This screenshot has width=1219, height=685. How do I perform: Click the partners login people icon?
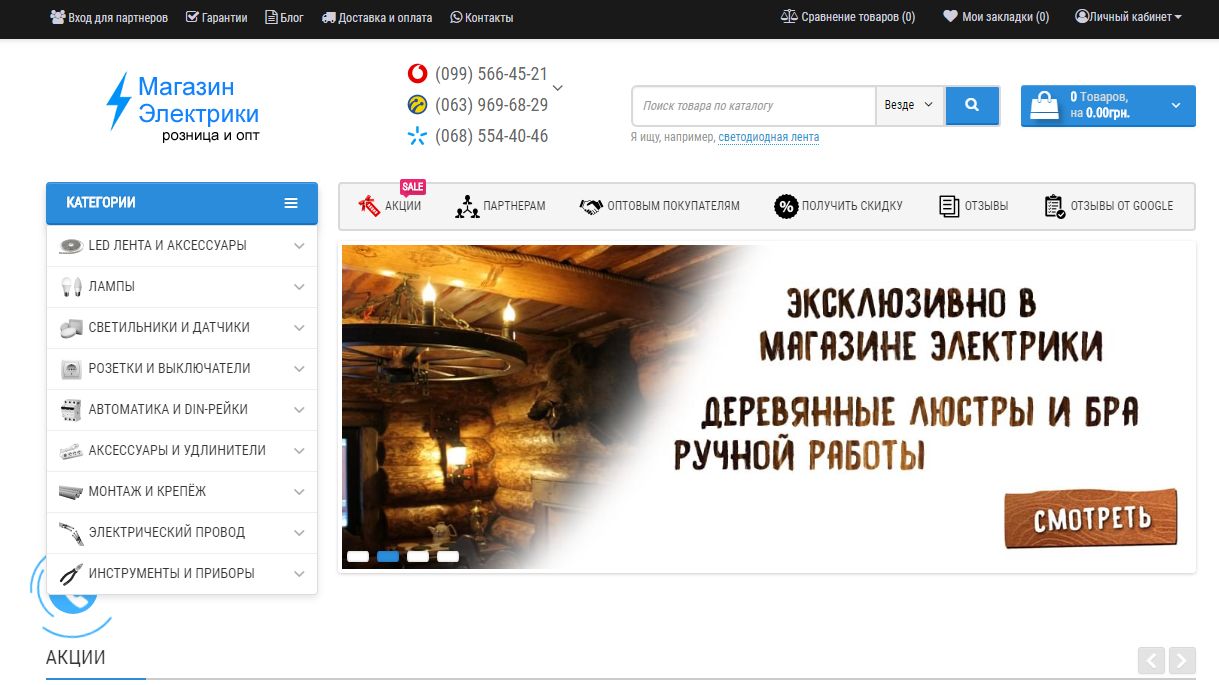pyautogui.click(x=57, y=17)
